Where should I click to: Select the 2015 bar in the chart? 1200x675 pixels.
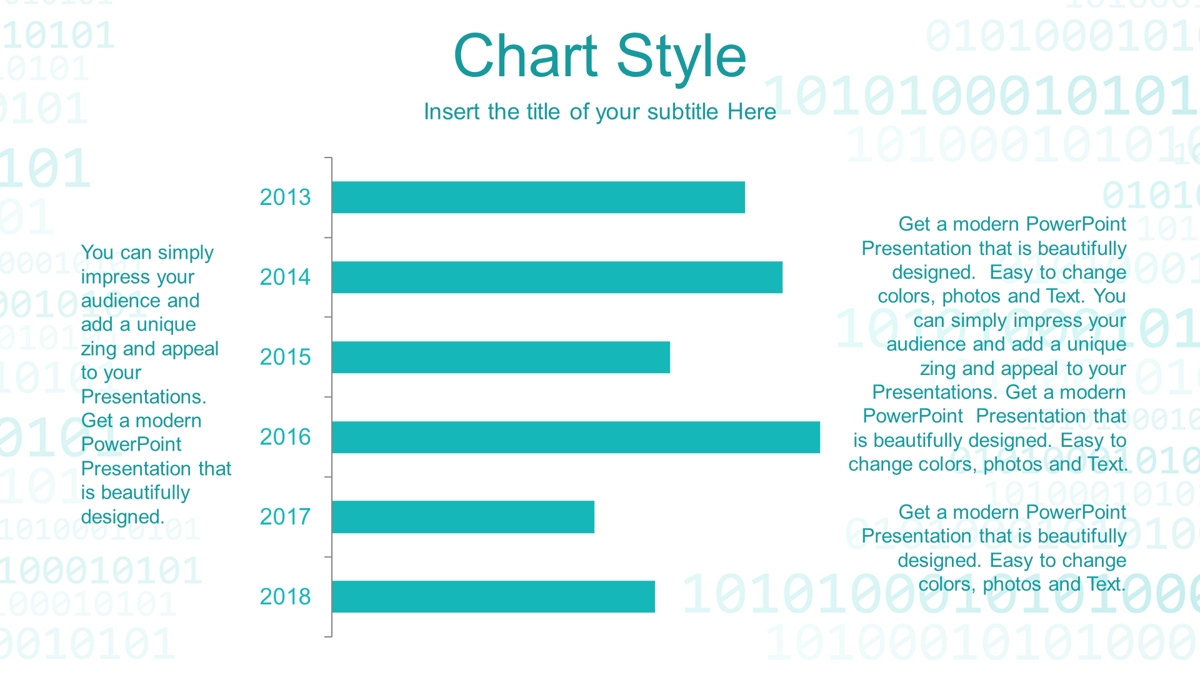(x=501, y=357)
